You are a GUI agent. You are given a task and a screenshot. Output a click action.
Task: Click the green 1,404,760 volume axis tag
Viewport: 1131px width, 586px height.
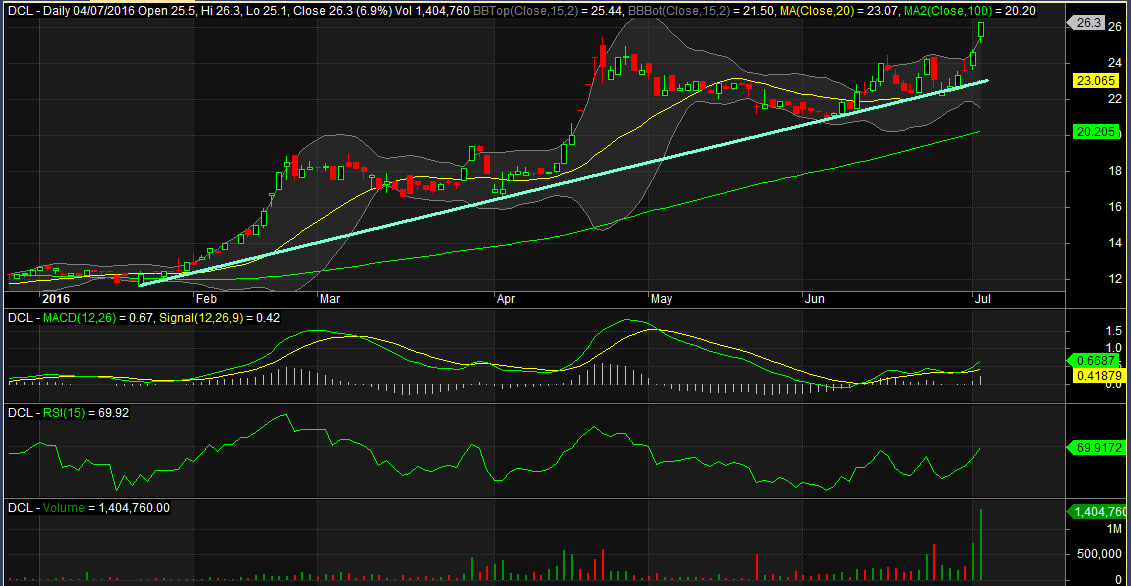coord(1097,511)
